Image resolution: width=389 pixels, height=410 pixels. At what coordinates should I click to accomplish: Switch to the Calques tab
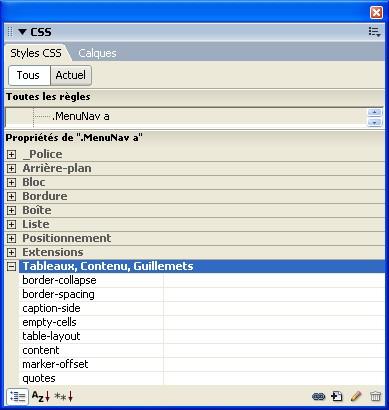click(x=97, y=53)
